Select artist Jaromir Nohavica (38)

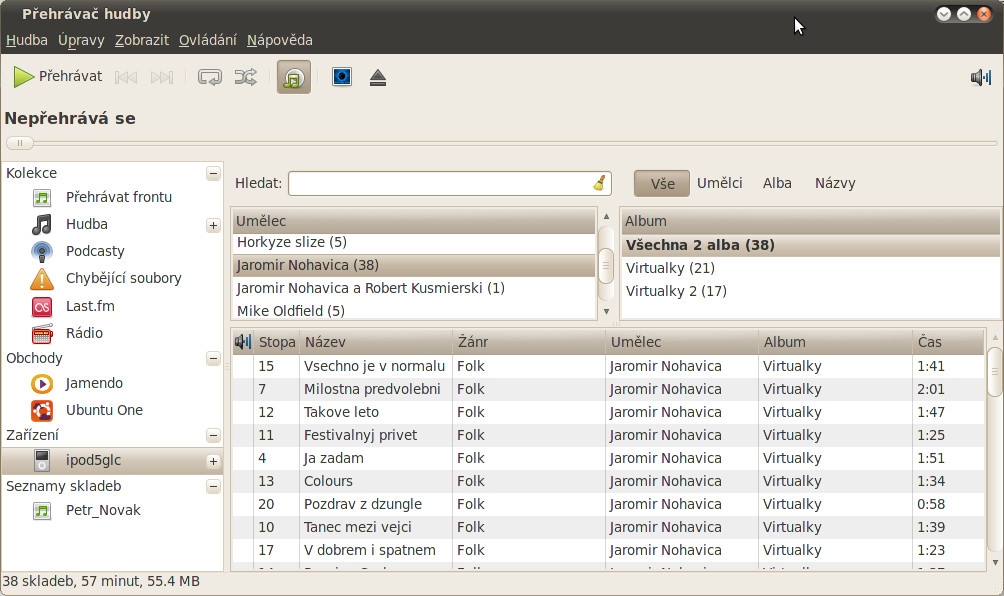point(414,265)
